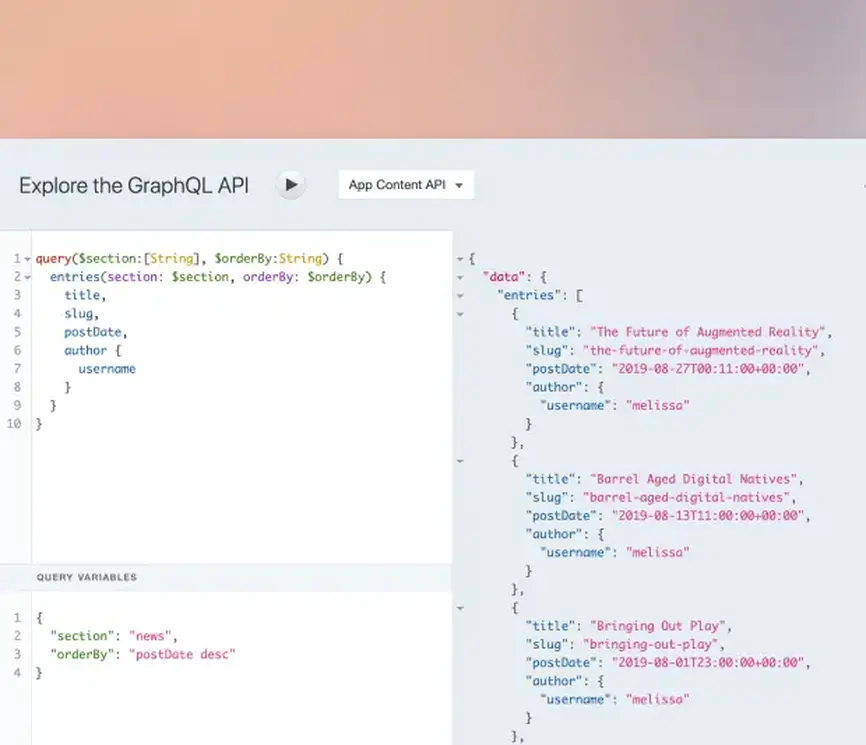Click "Bringing Out Play" title value
866x745 pixels.
click(657, 626)
